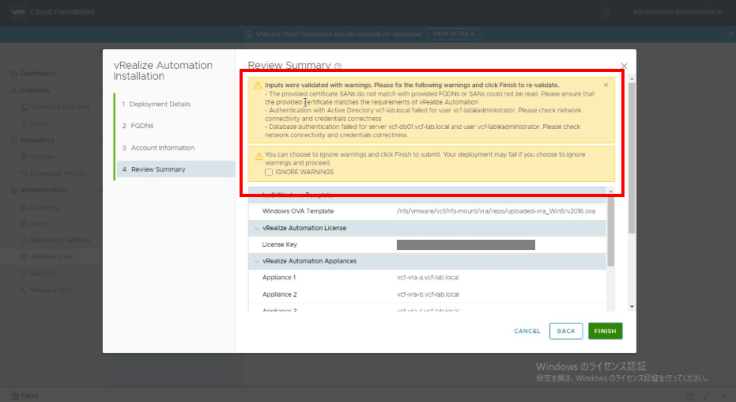
Task: Open Hosts in the sidebar
Action: (x=38, y=124)
